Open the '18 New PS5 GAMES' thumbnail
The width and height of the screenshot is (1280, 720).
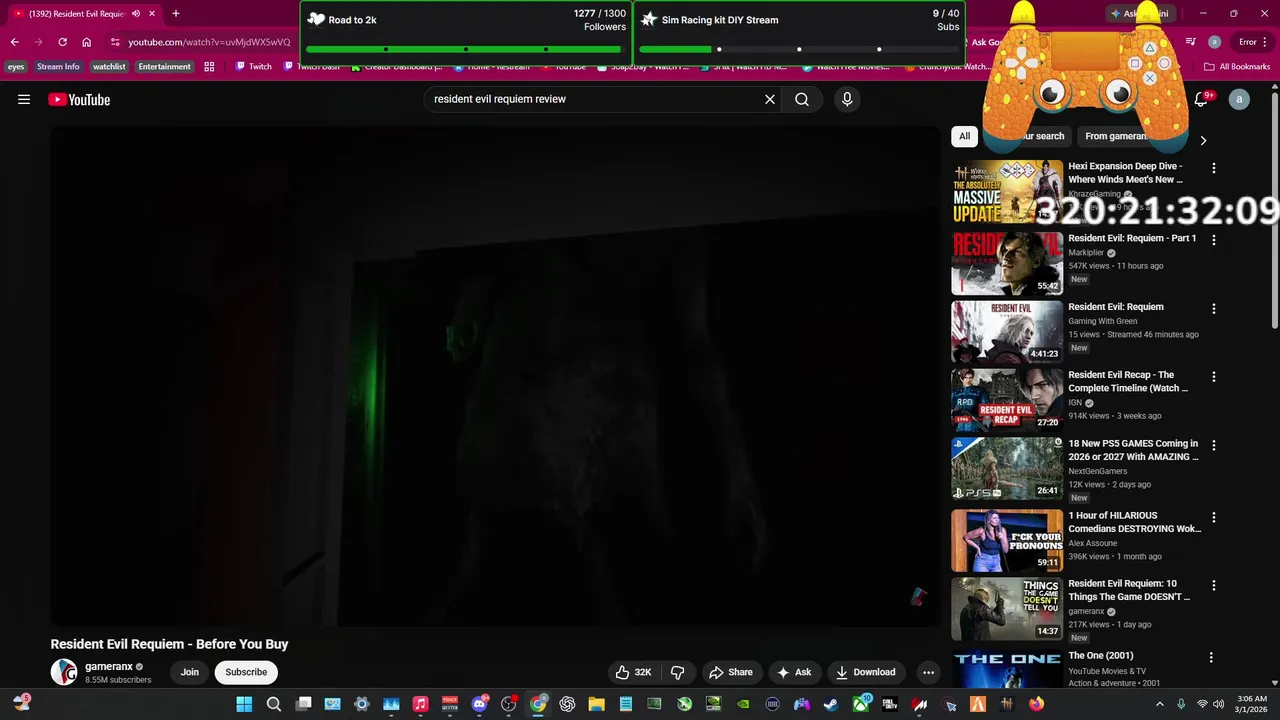coord(1007,468)
